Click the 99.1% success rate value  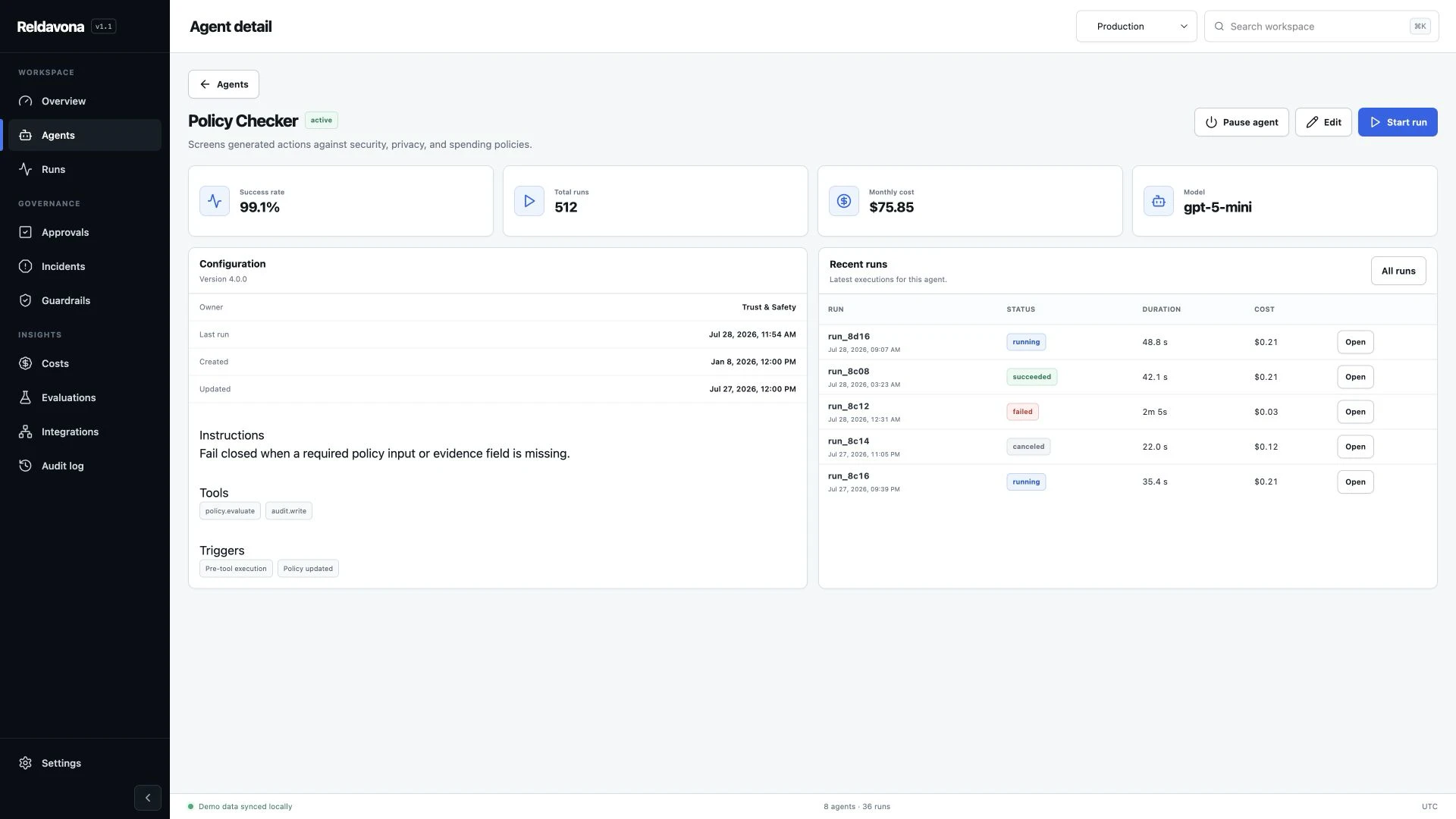tap(259, 207)
